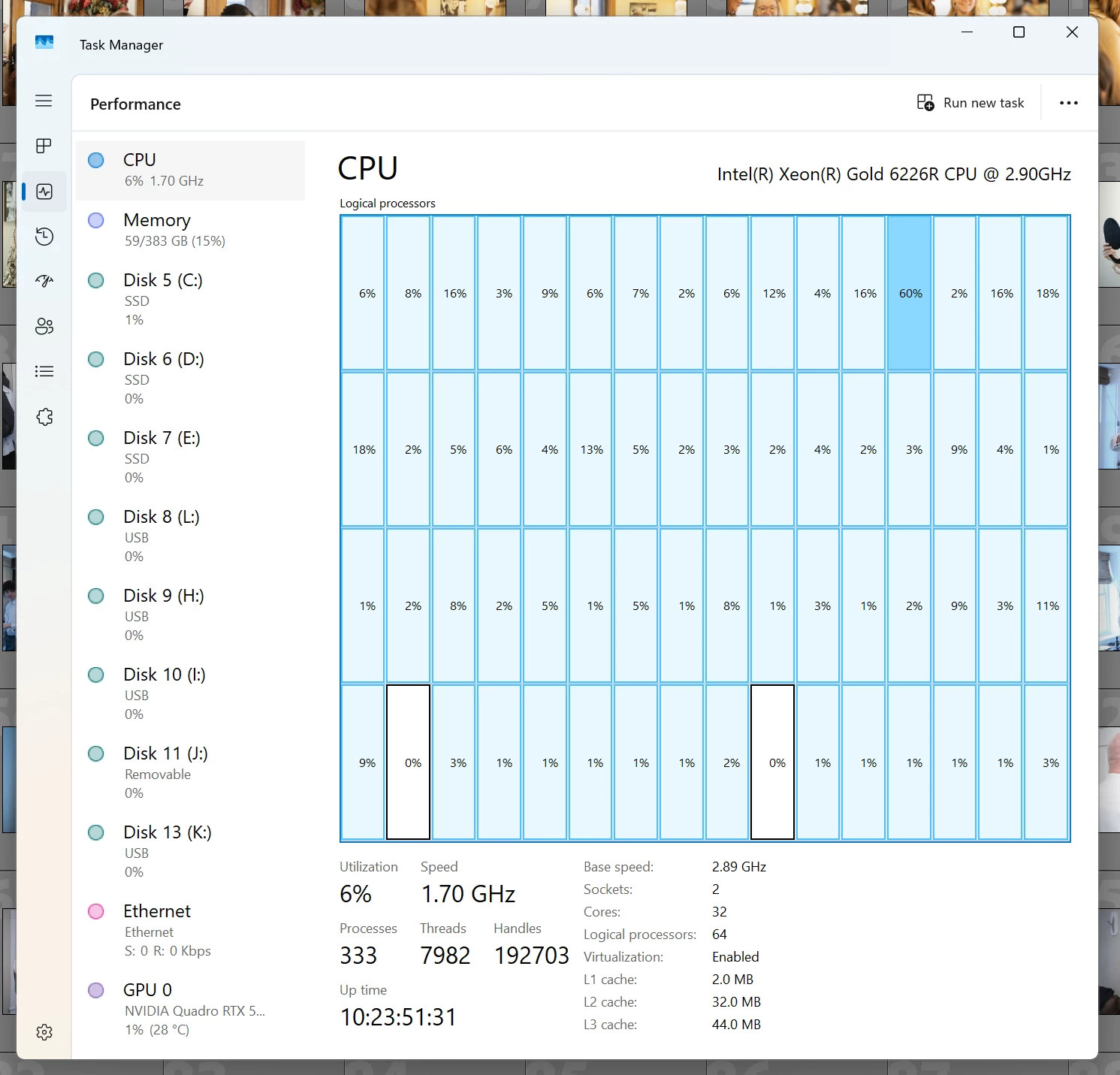The image size is (1120, 1075).
Task: Select CPU in the performance list
Action: tap(191, 171)
